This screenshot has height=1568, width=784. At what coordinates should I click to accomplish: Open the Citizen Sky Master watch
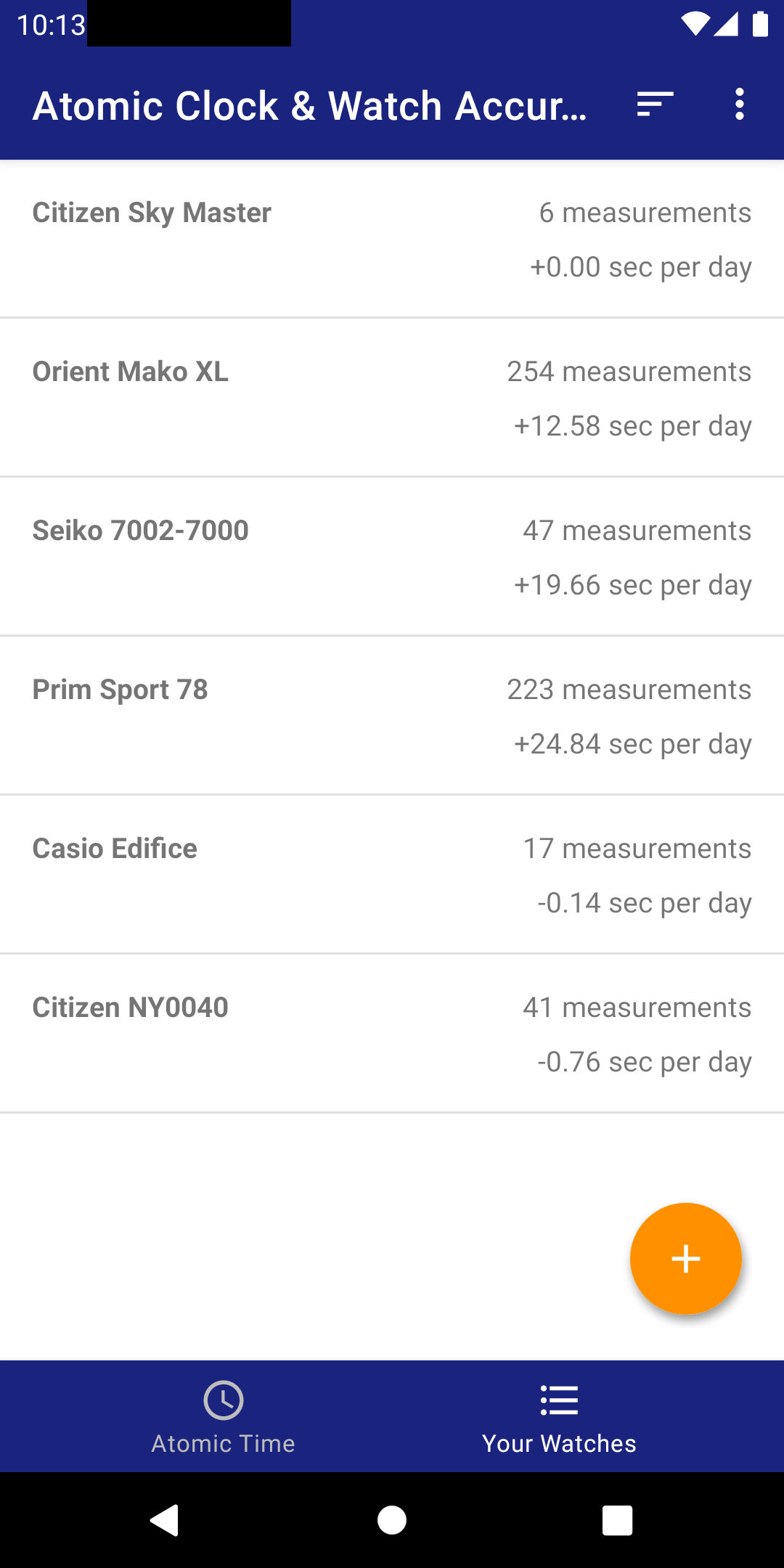click(152, 213)
